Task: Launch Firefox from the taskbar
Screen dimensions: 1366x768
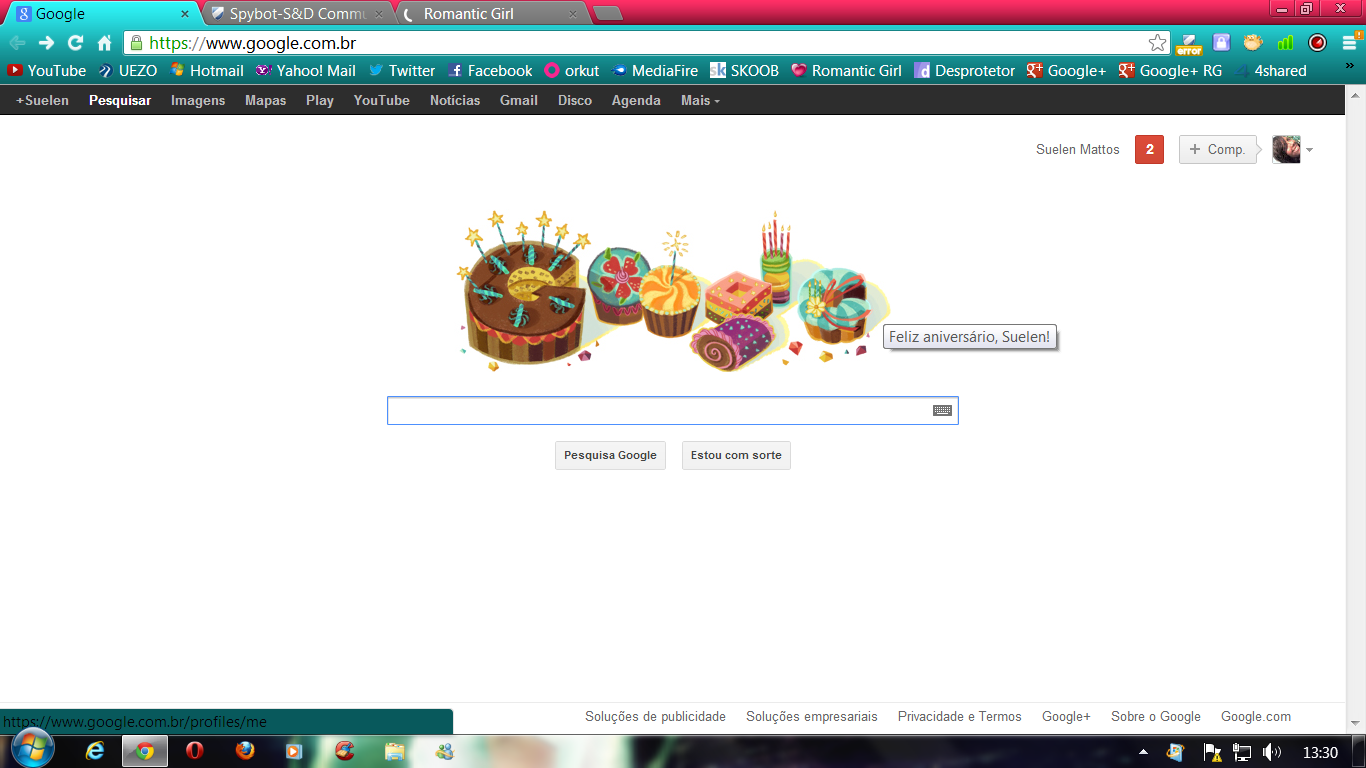Action: (245, 751)
